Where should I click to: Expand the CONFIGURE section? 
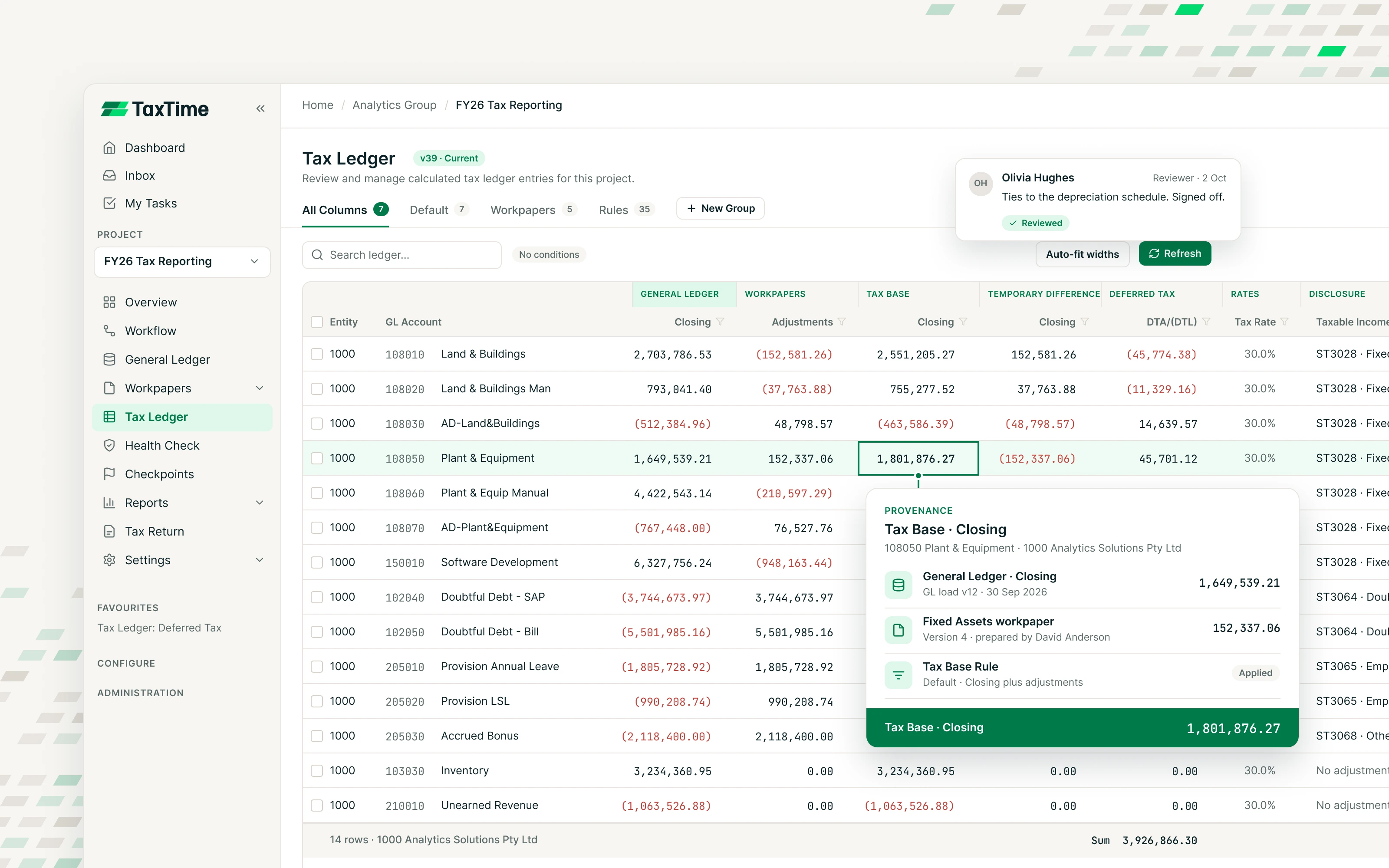pos(126,663)
